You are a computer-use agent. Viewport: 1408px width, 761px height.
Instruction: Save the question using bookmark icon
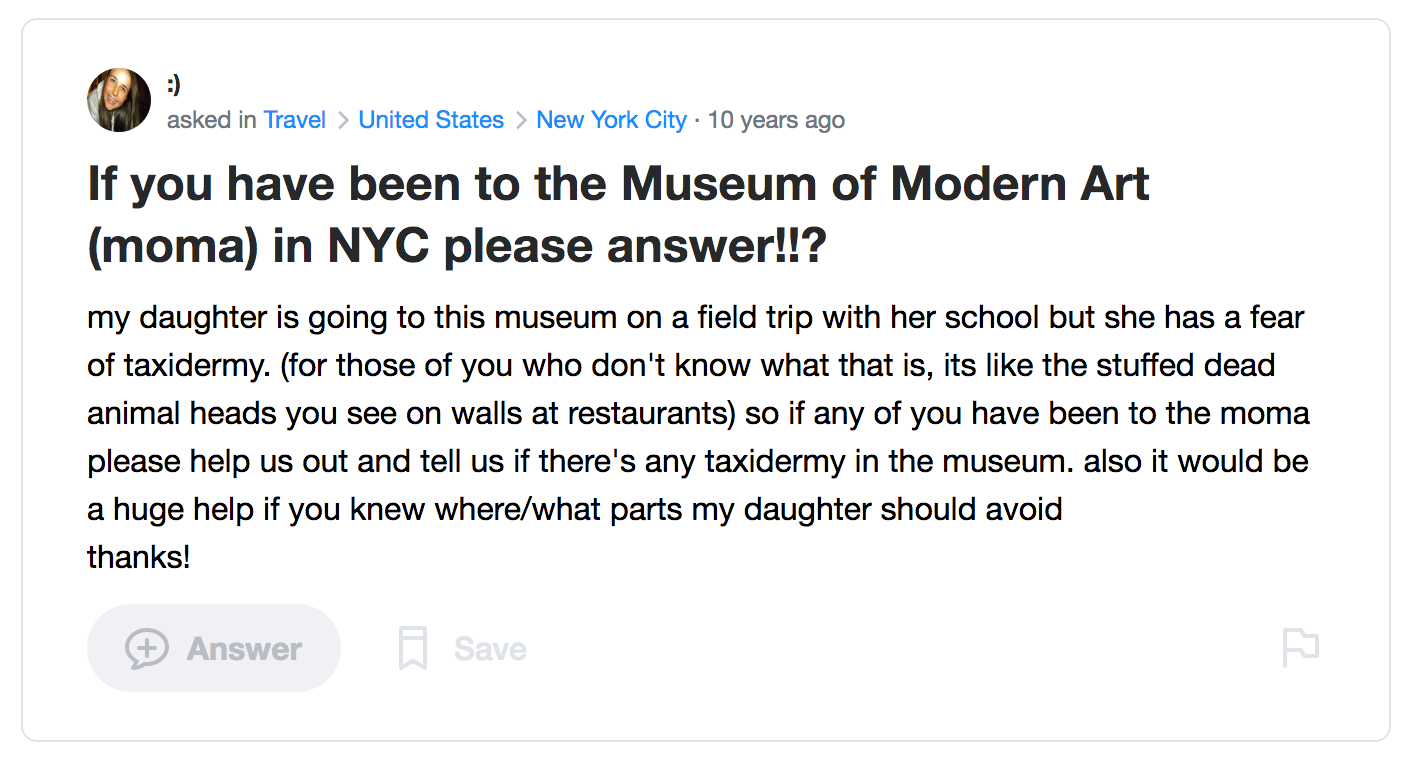413,648
